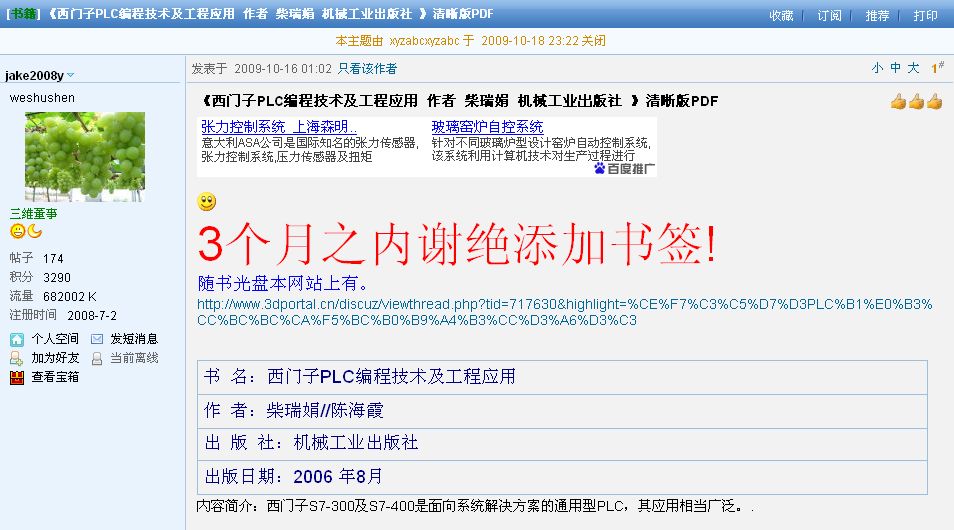Click the 百度推广 paw logo
954x530 pixels.
point(600,168)
